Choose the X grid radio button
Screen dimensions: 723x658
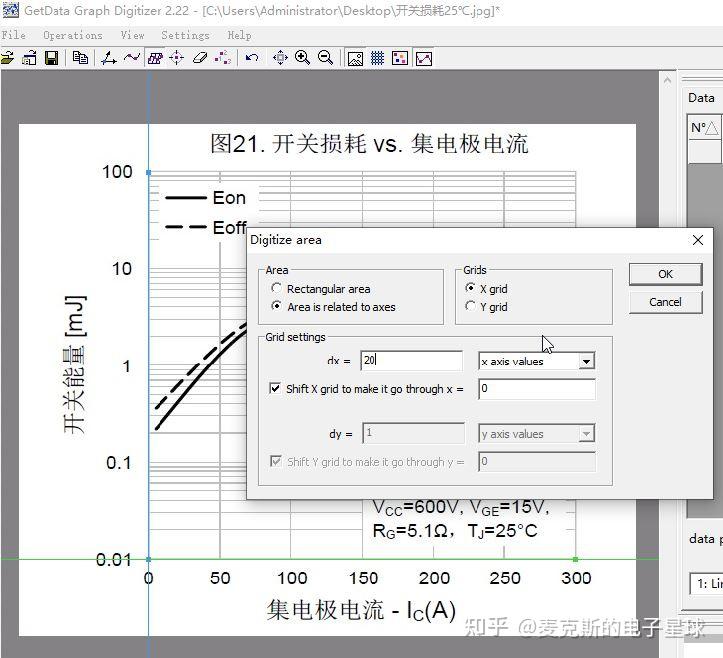[x=470, y=288]
